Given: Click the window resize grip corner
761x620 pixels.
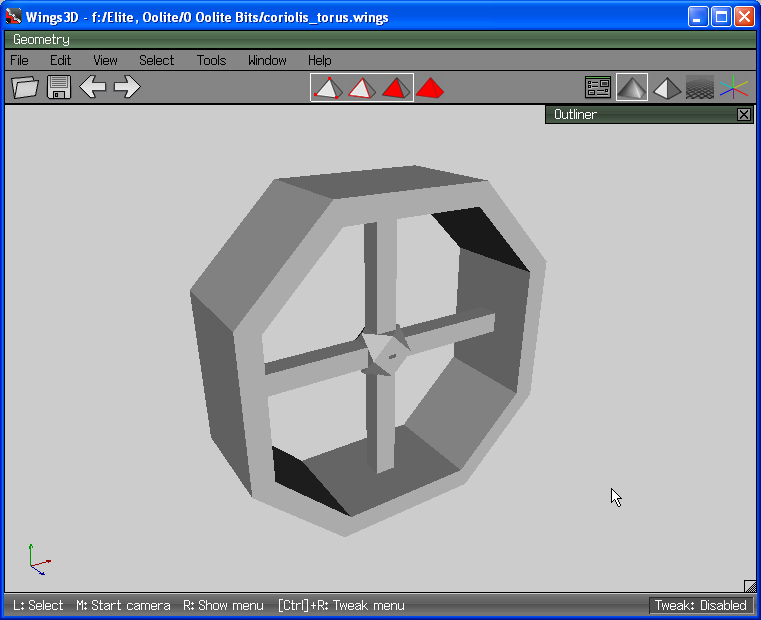Looking at the screenshot, I should coord(750,586).
